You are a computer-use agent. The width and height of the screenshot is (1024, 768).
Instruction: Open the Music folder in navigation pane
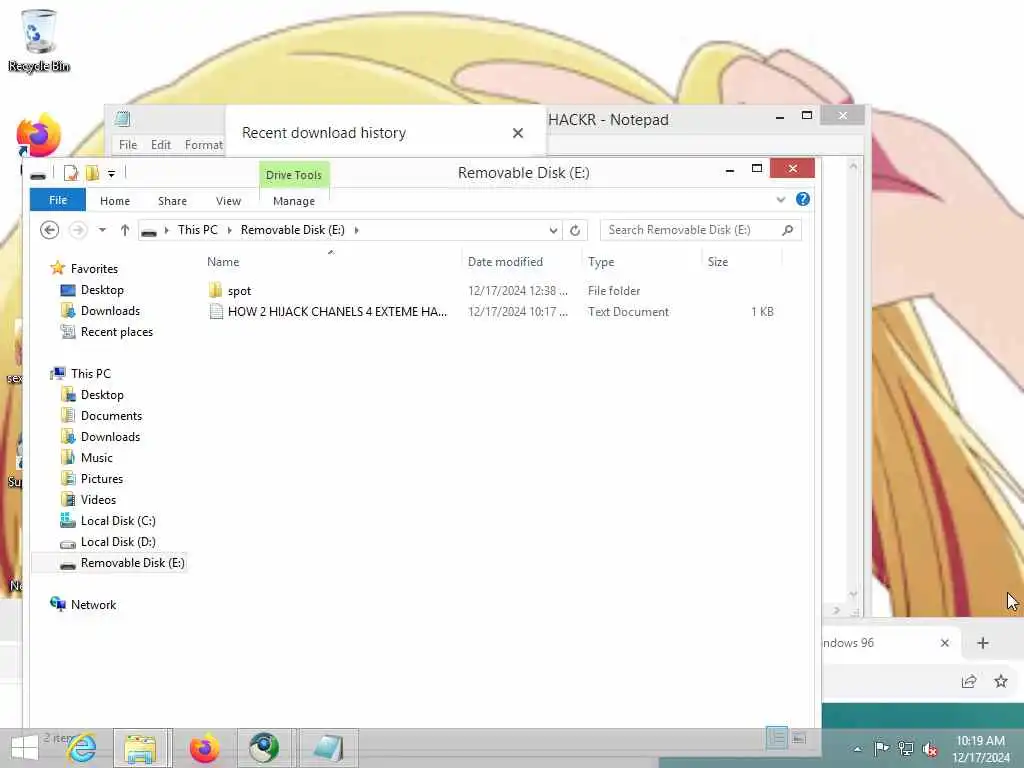click(x=97, y=458)
